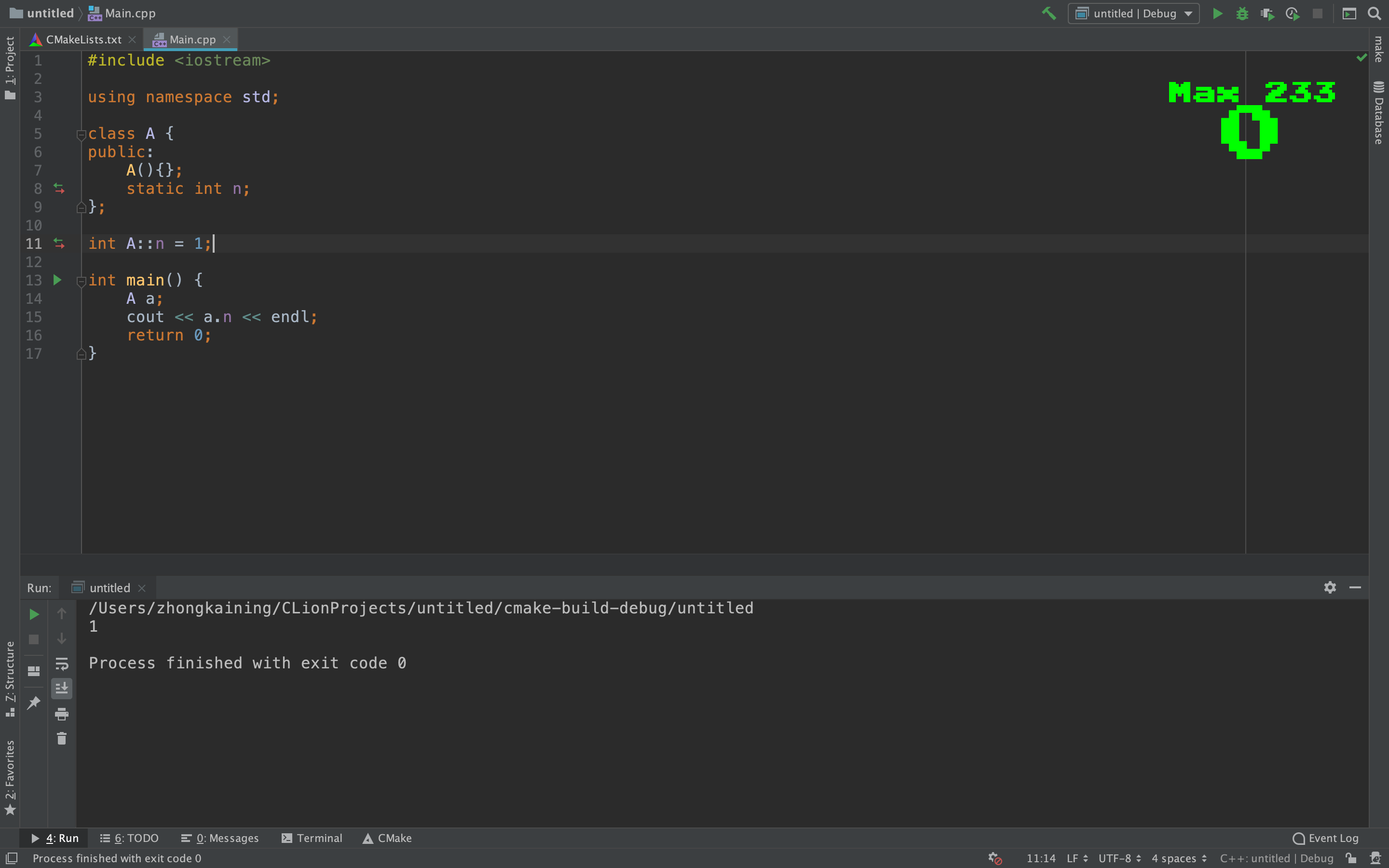Viewport: 1389px width, 868px height.
Task: Open the 1: Project tool window
Action: point(10,68)
